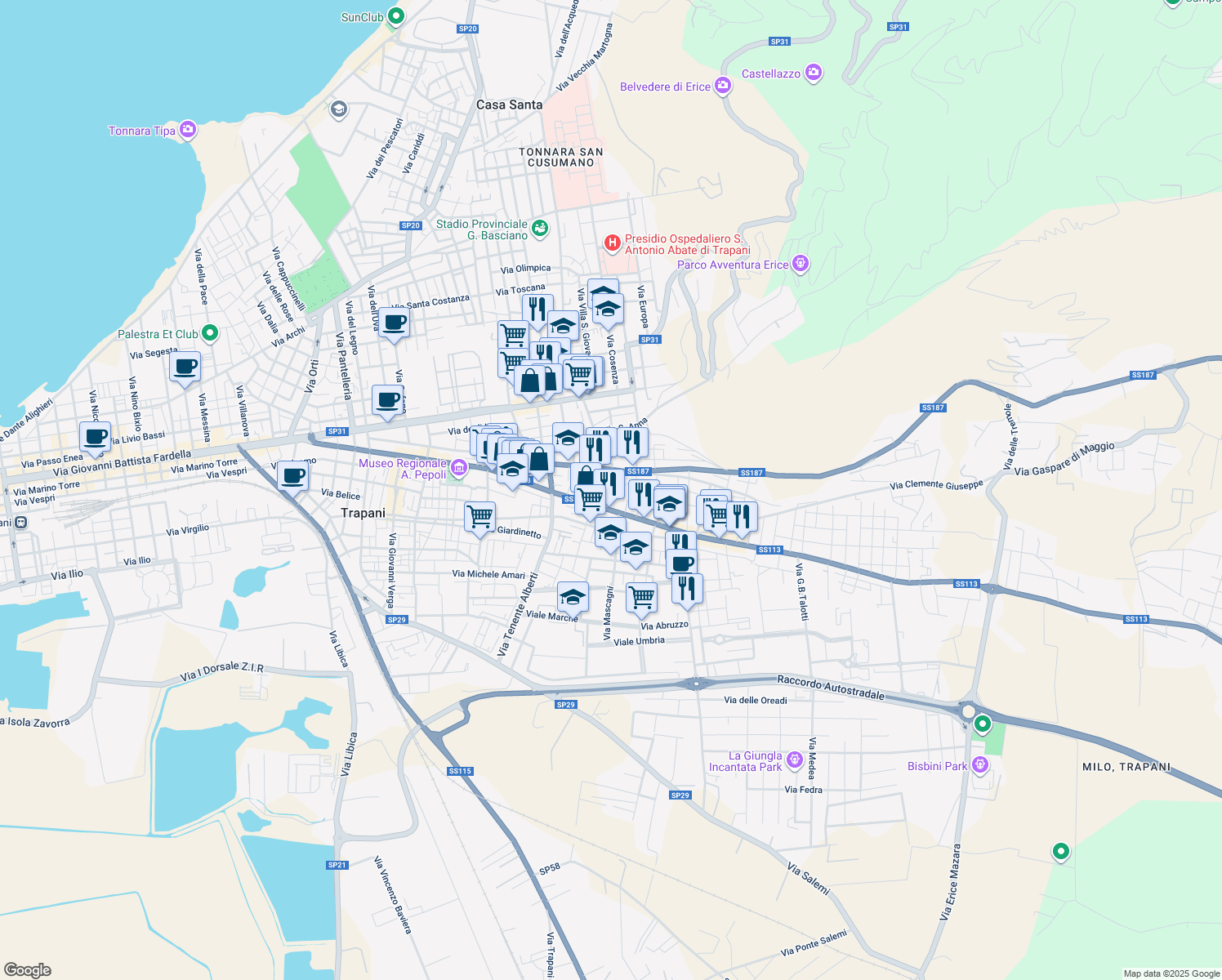Open the La Giungla Incantata Park marker
Viewport: 1222px width, 980px height.
tap(793, 759)
